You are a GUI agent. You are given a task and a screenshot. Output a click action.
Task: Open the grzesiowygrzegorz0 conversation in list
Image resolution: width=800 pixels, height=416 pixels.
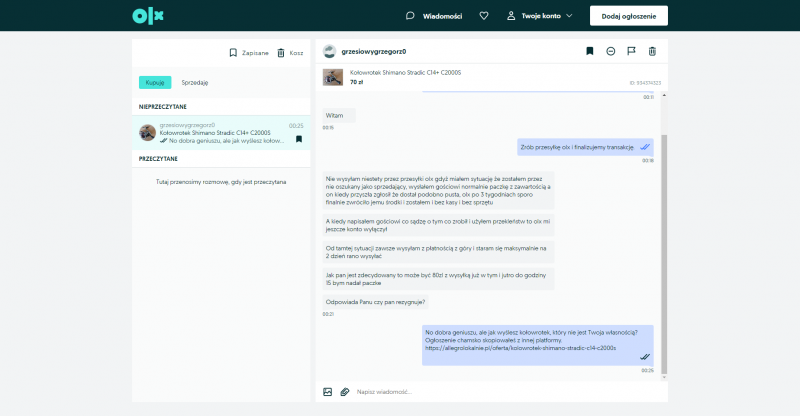(220, 133)
